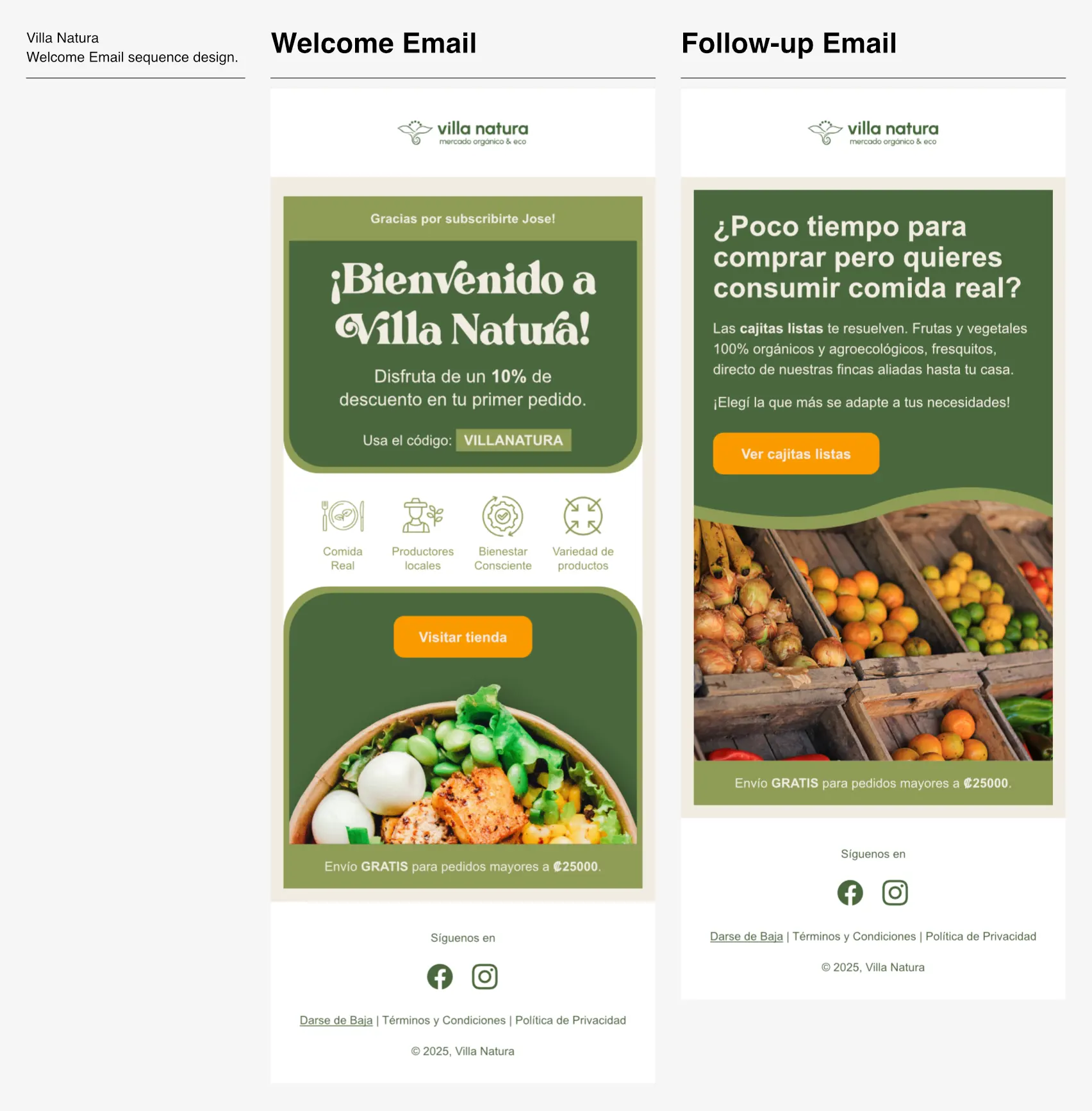Click the orange Visitar tienda button
Image resolution: width=1092 pixels, height=1111 pixels.
click(463, 637)
